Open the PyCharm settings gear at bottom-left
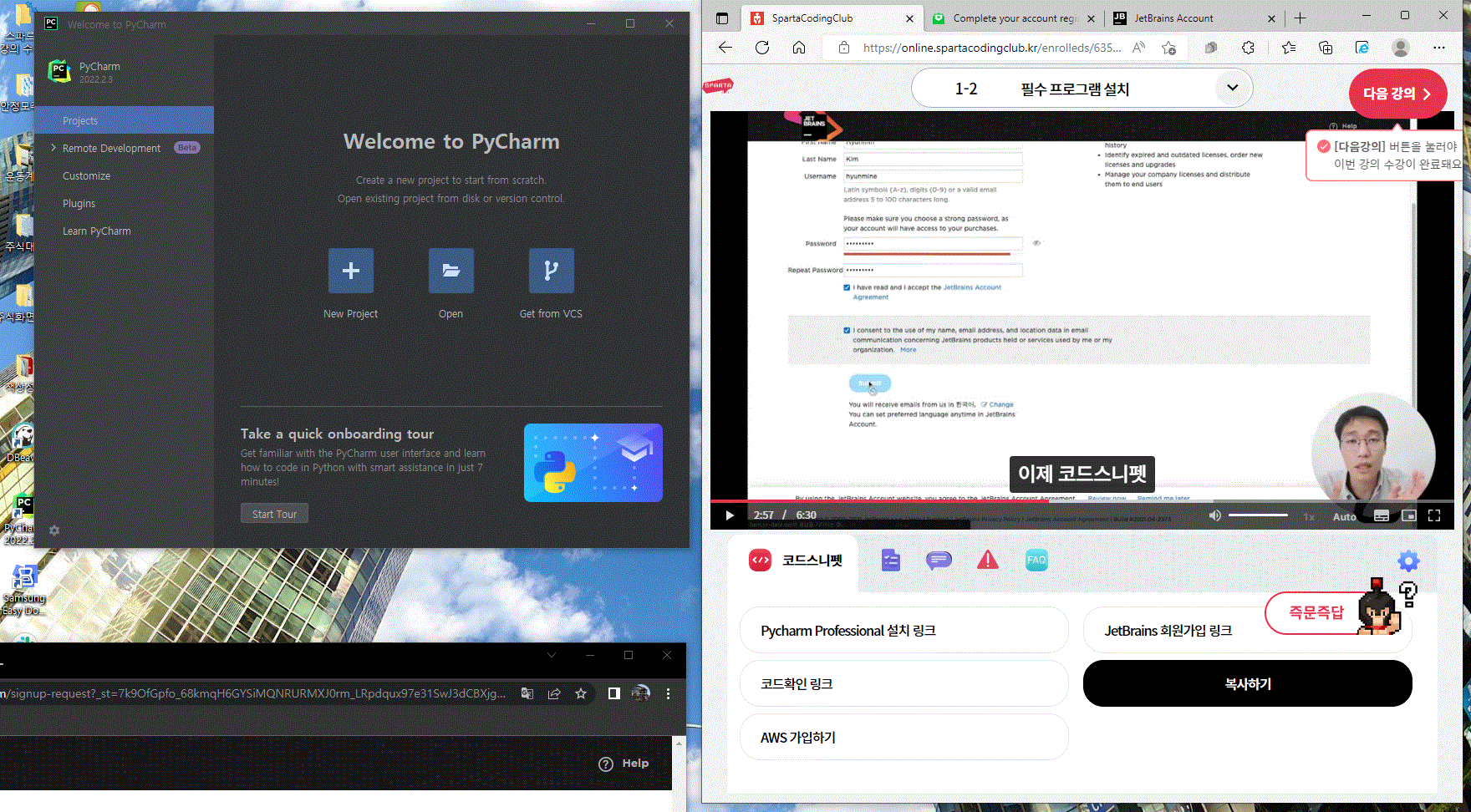 click(x=54, y=530)
